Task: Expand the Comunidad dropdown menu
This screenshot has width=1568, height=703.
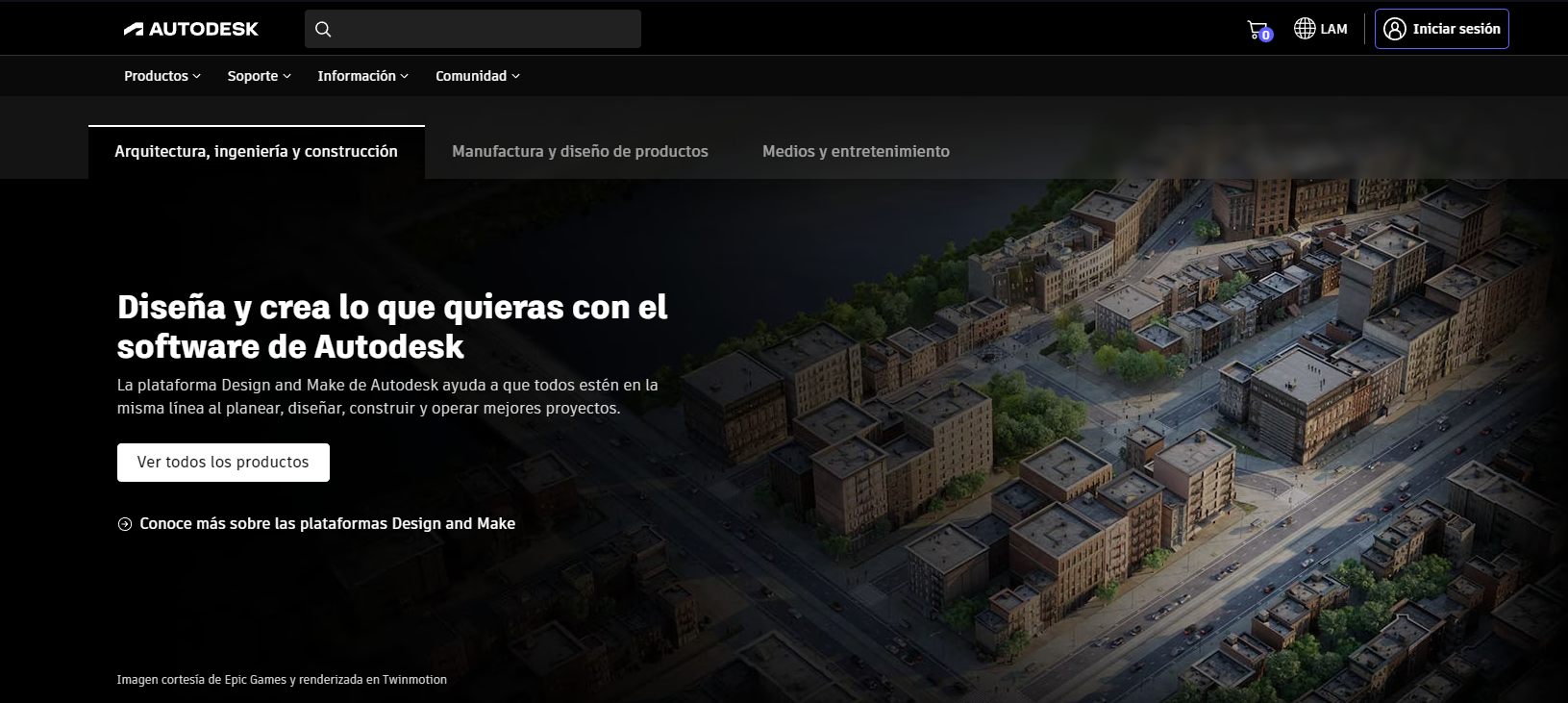Action: [478, 76]
